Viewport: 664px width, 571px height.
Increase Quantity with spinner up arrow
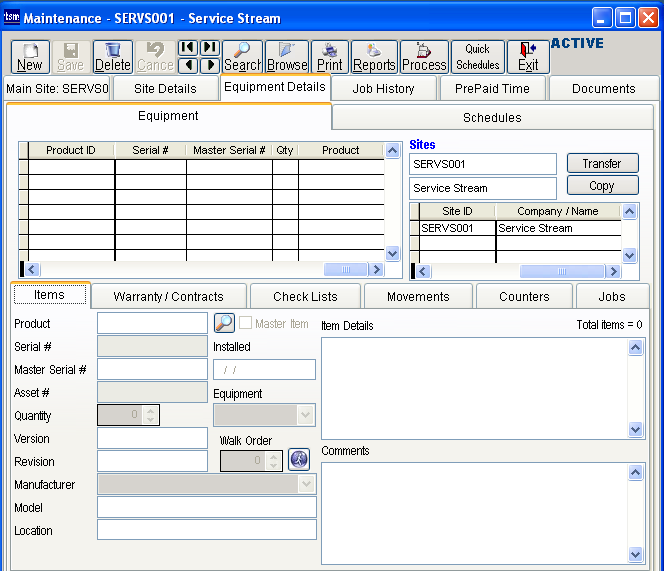click(x=150, y=410)
